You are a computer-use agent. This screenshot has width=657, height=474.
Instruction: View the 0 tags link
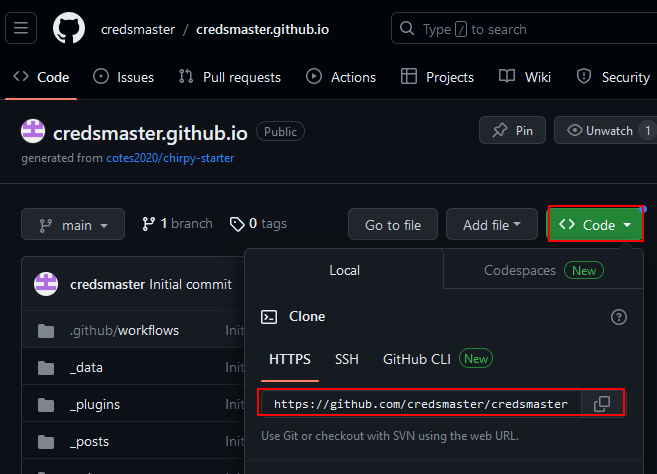(x=258, y=224)
